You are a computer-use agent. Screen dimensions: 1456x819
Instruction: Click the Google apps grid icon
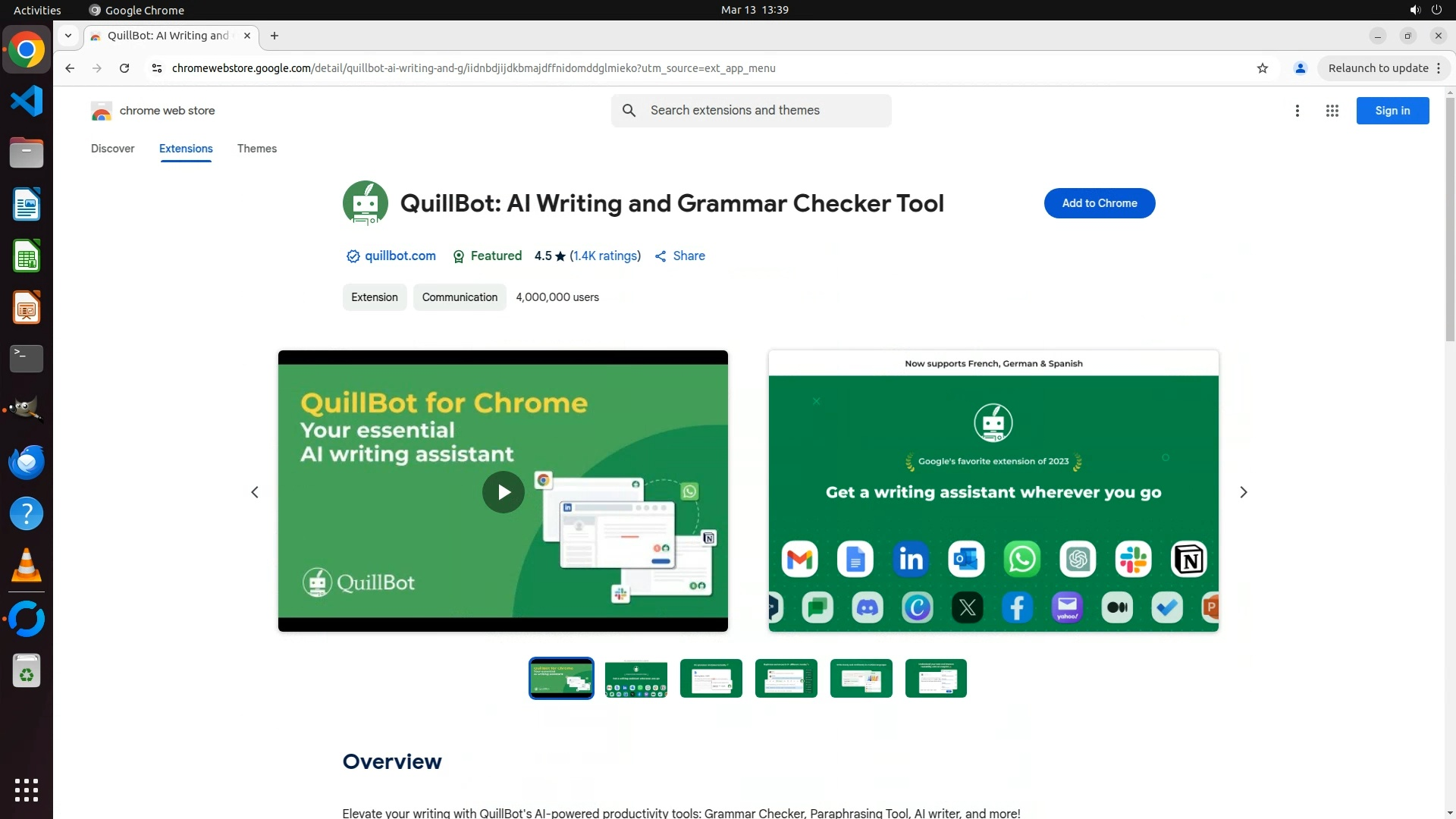1332,111
